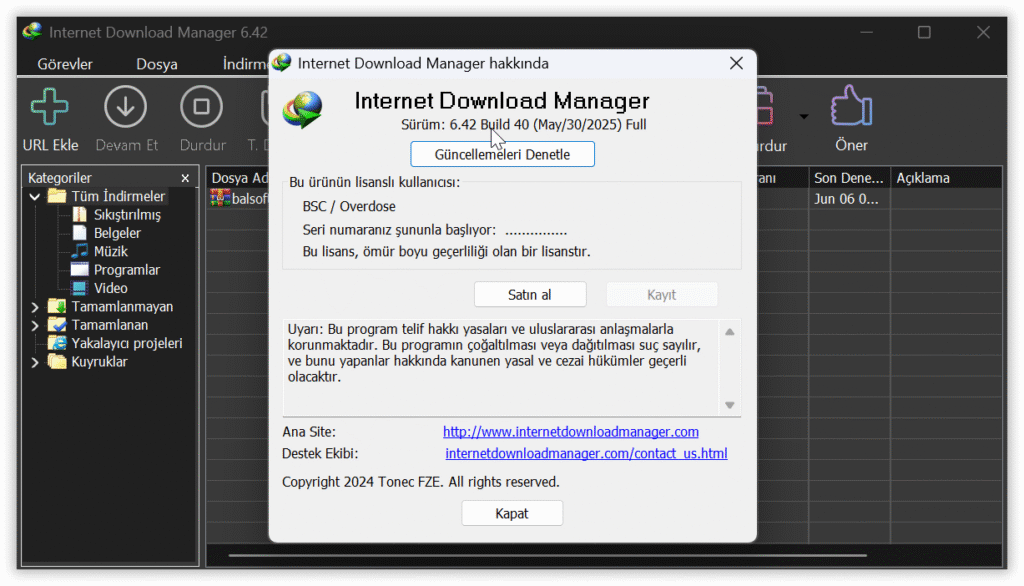The width and height of the screenshot is (1024, 586).
Task: Click the version text Sürüm 6.42 Build 40
Action: coord(524,124)
